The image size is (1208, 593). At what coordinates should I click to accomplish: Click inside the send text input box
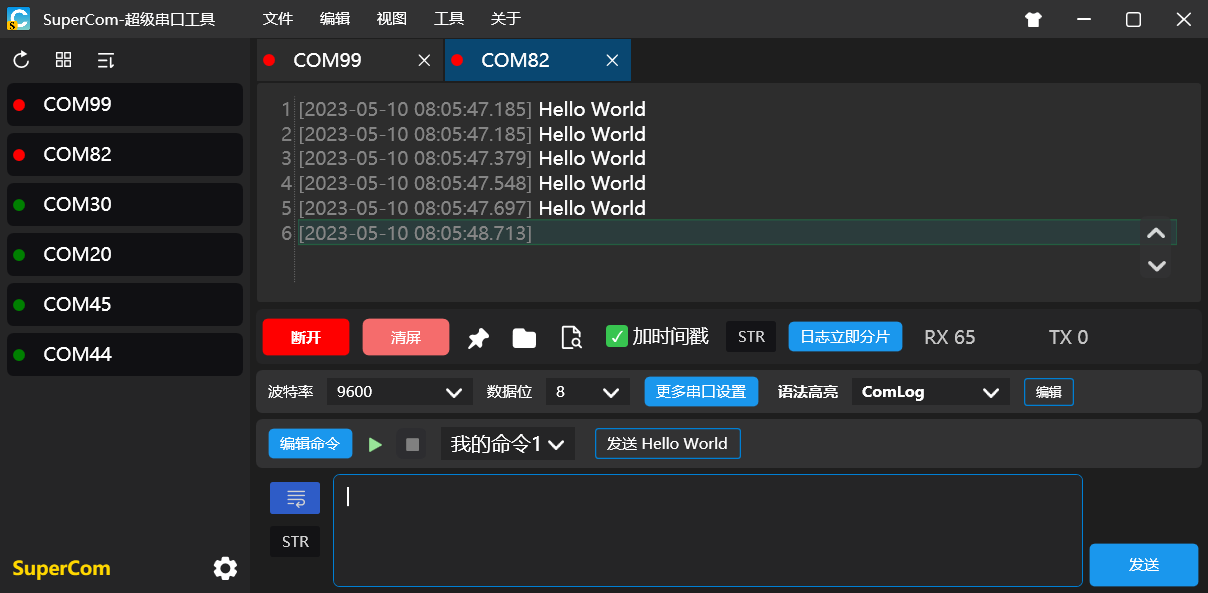707,530
